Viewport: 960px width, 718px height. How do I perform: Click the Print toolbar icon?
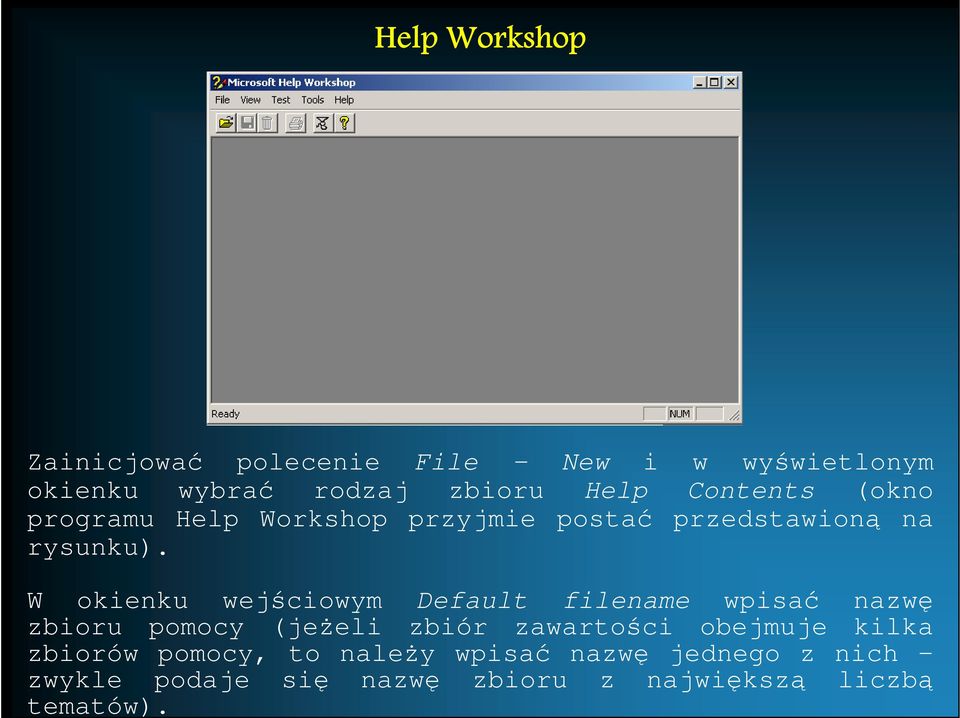(x=296, y=123)
